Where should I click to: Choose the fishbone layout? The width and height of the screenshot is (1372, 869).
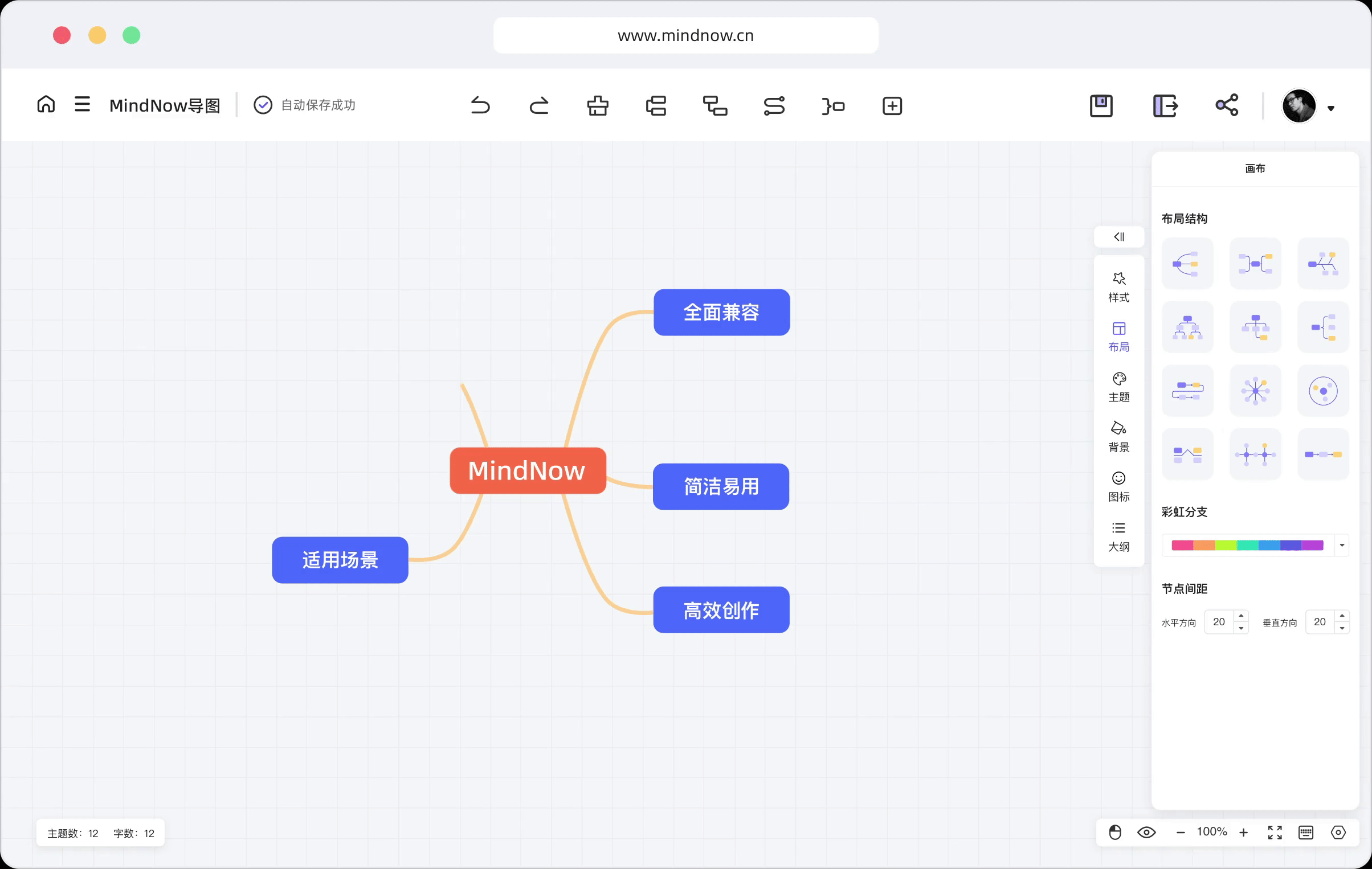coord(1323,264)
